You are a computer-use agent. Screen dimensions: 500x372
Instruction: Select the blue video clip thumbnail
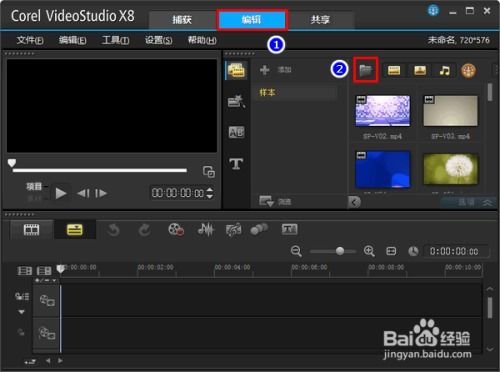tap(383, 170)
